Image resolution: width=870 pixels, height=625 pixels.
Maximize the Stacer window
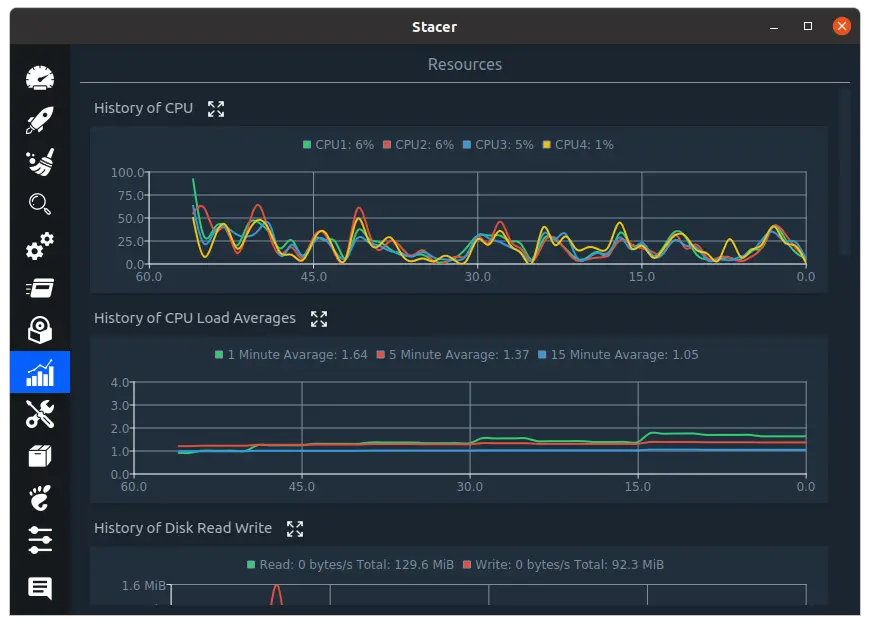(808, 26)
